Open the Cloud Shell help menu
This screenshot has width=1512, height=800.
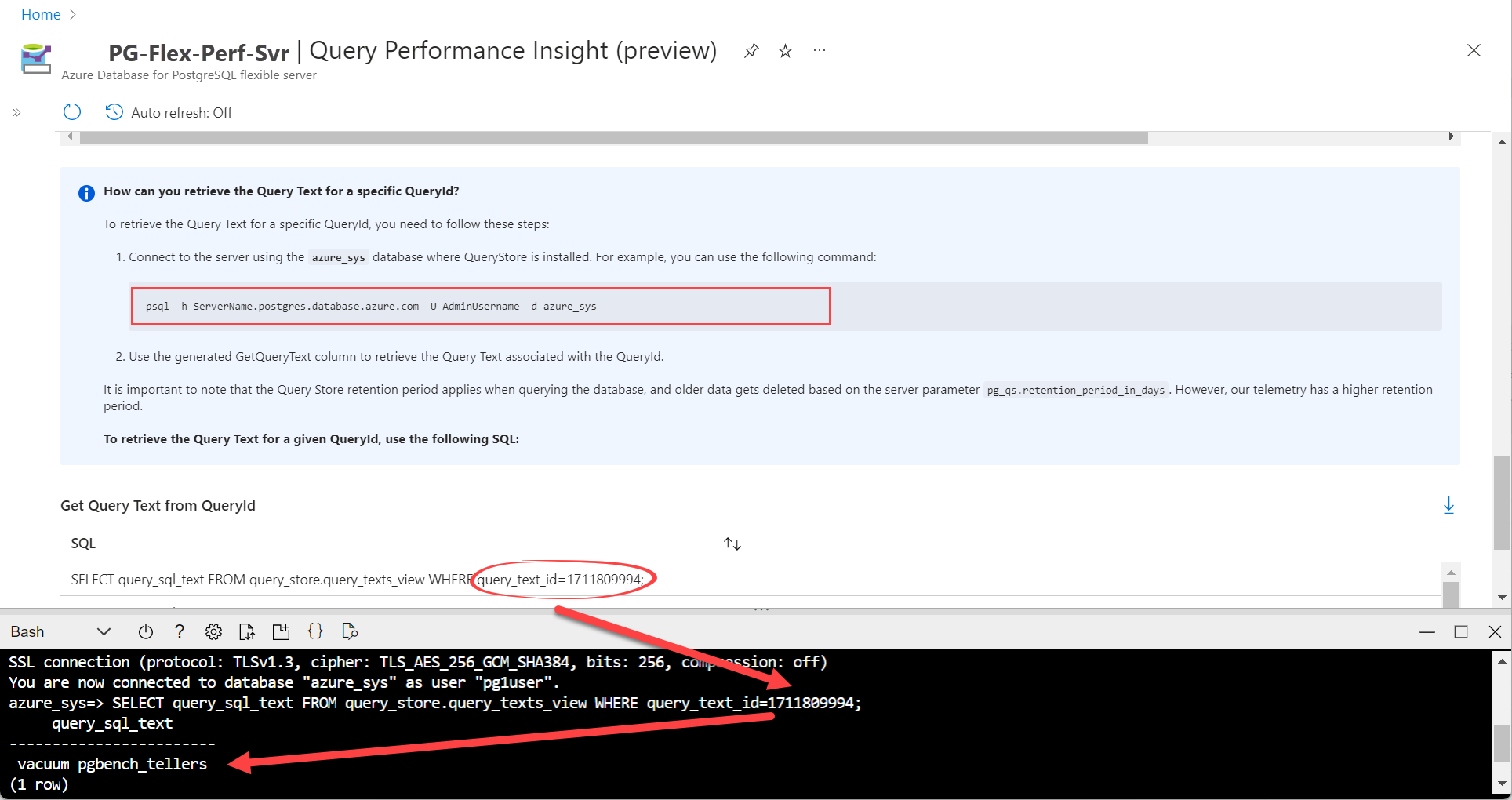[179, 631]
